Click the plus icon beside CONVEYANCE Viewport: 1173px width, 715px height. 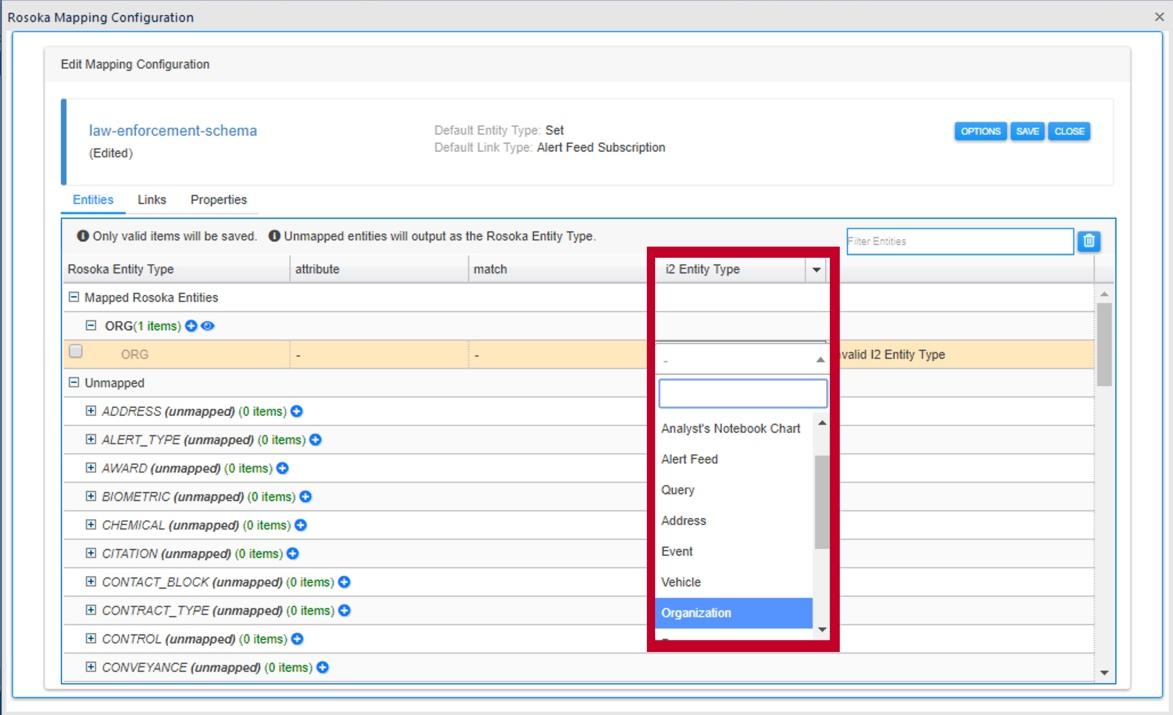click(323, 668)
